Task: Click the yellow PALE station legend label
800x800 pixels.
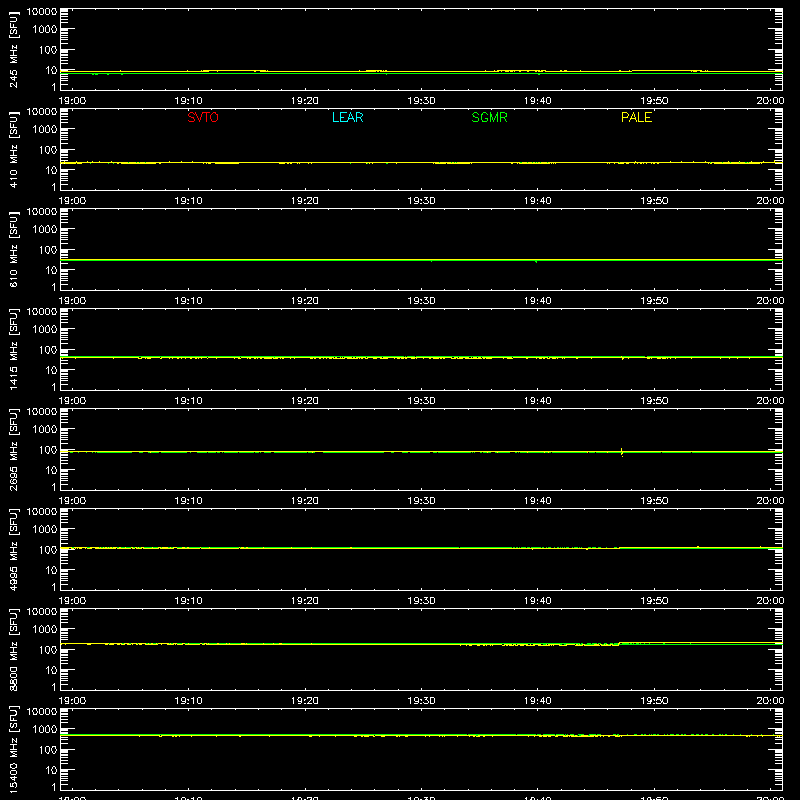Action: [636, 117]
